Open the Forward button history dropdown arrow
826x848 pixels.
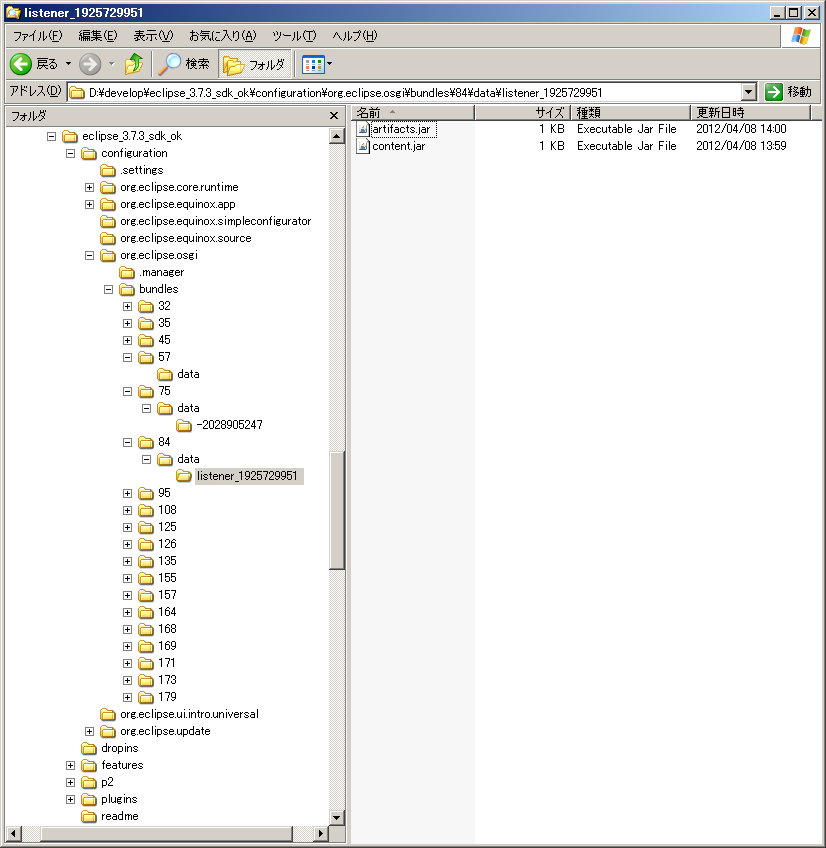[112, 64]
